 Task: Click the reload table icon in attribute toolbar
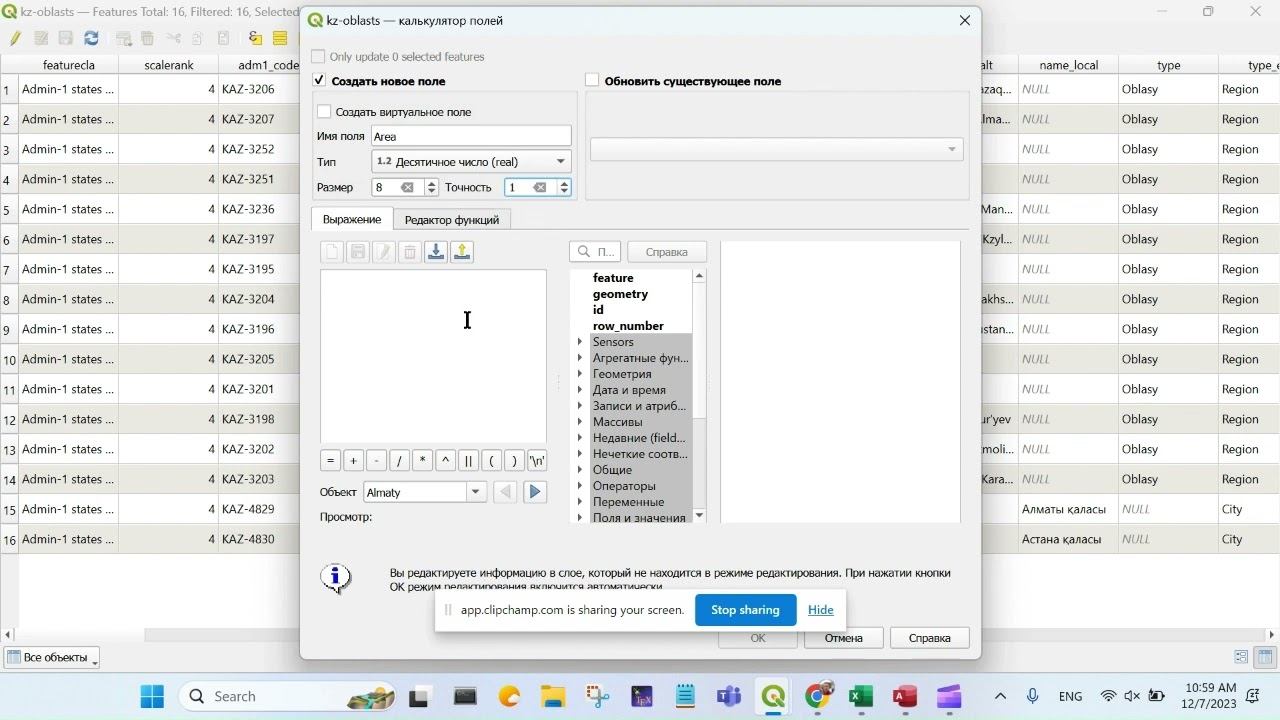[x=91, y=38]
